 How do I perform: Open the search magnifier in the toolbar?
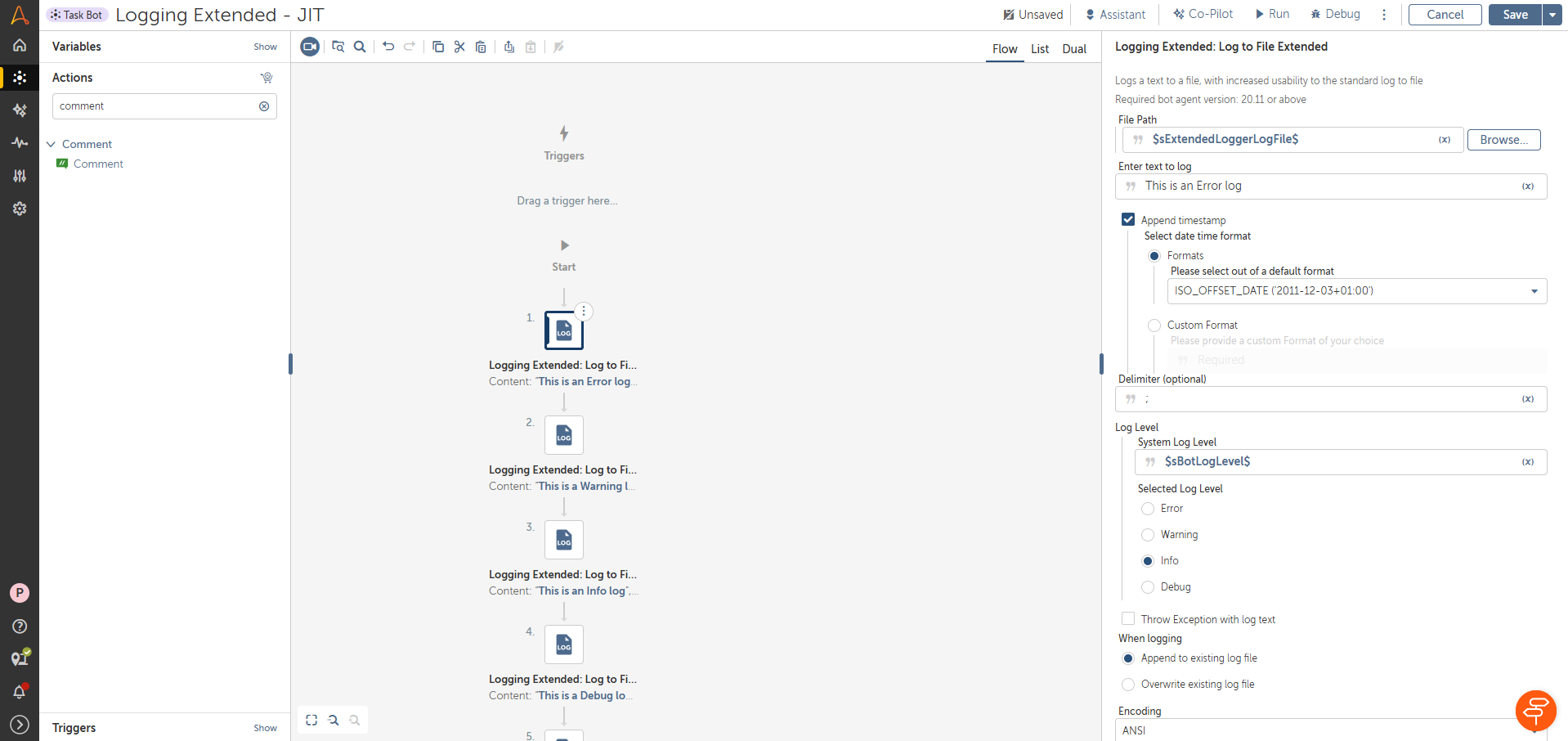360,47
